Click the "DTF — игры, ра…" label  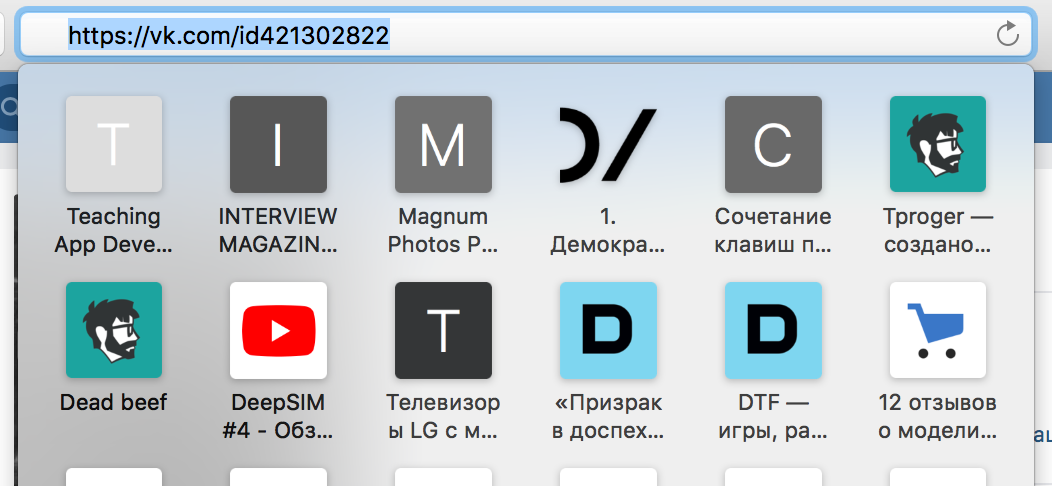tap(774, 416)
